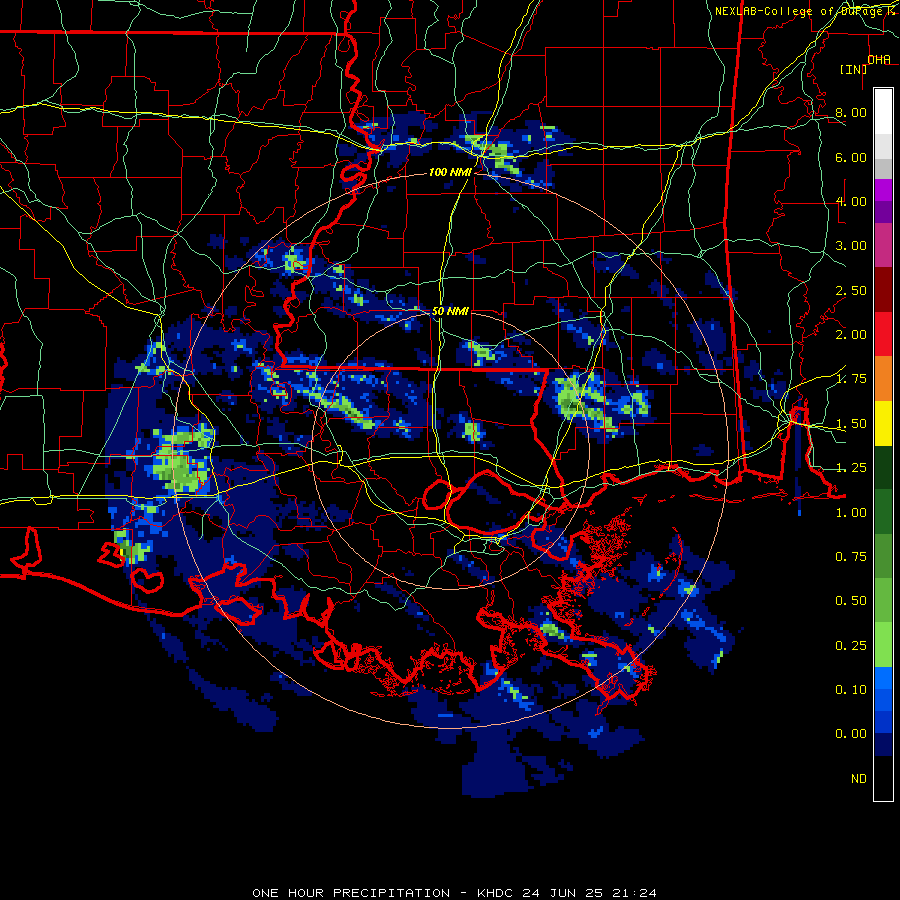The width and height of the screenshot is (900, 900).
Task: Click the 50 NMI range ring label
Action: [450, 311]
